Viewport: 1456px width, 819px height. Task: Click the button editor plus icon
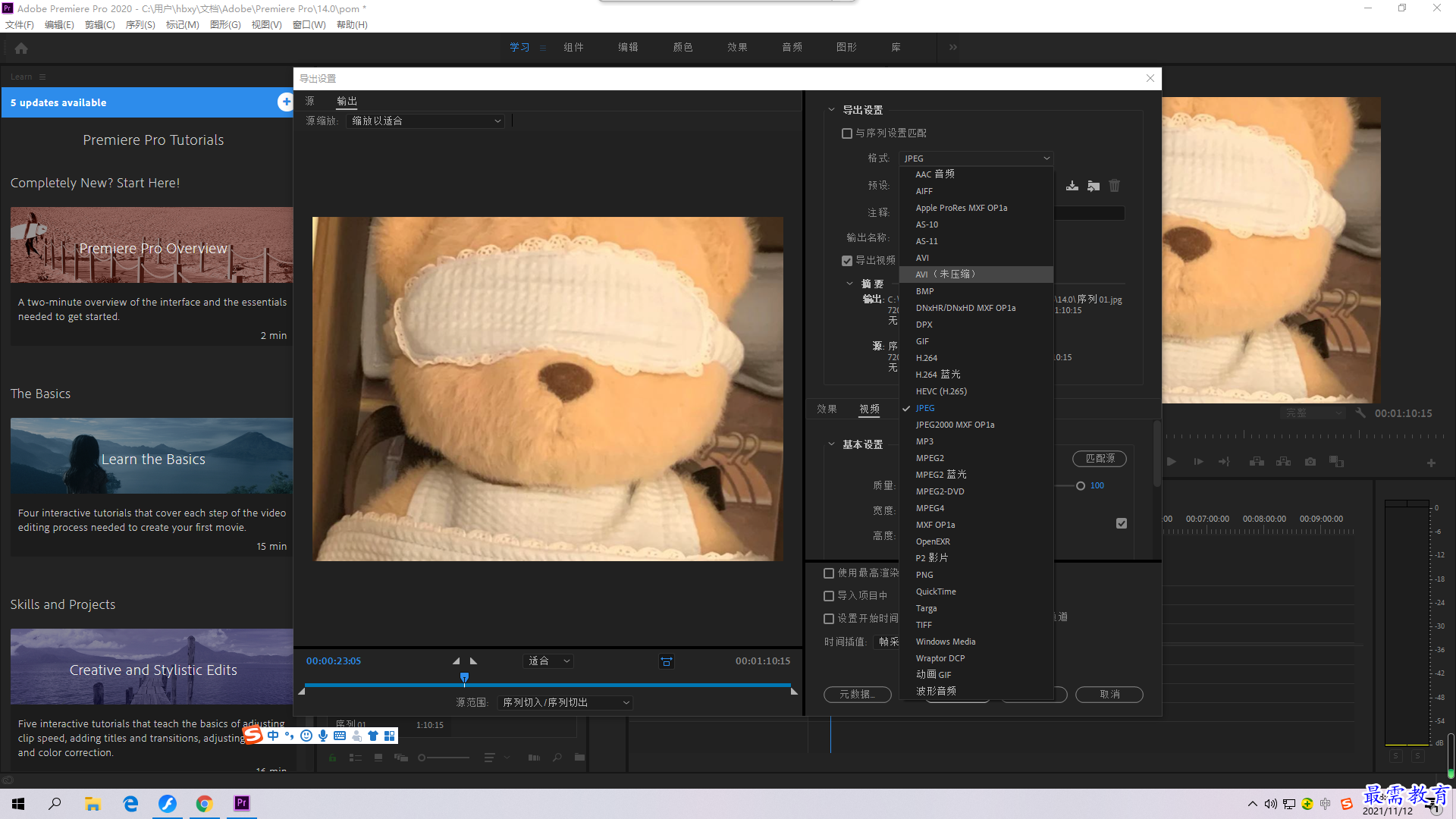[x=1431, y=463]
